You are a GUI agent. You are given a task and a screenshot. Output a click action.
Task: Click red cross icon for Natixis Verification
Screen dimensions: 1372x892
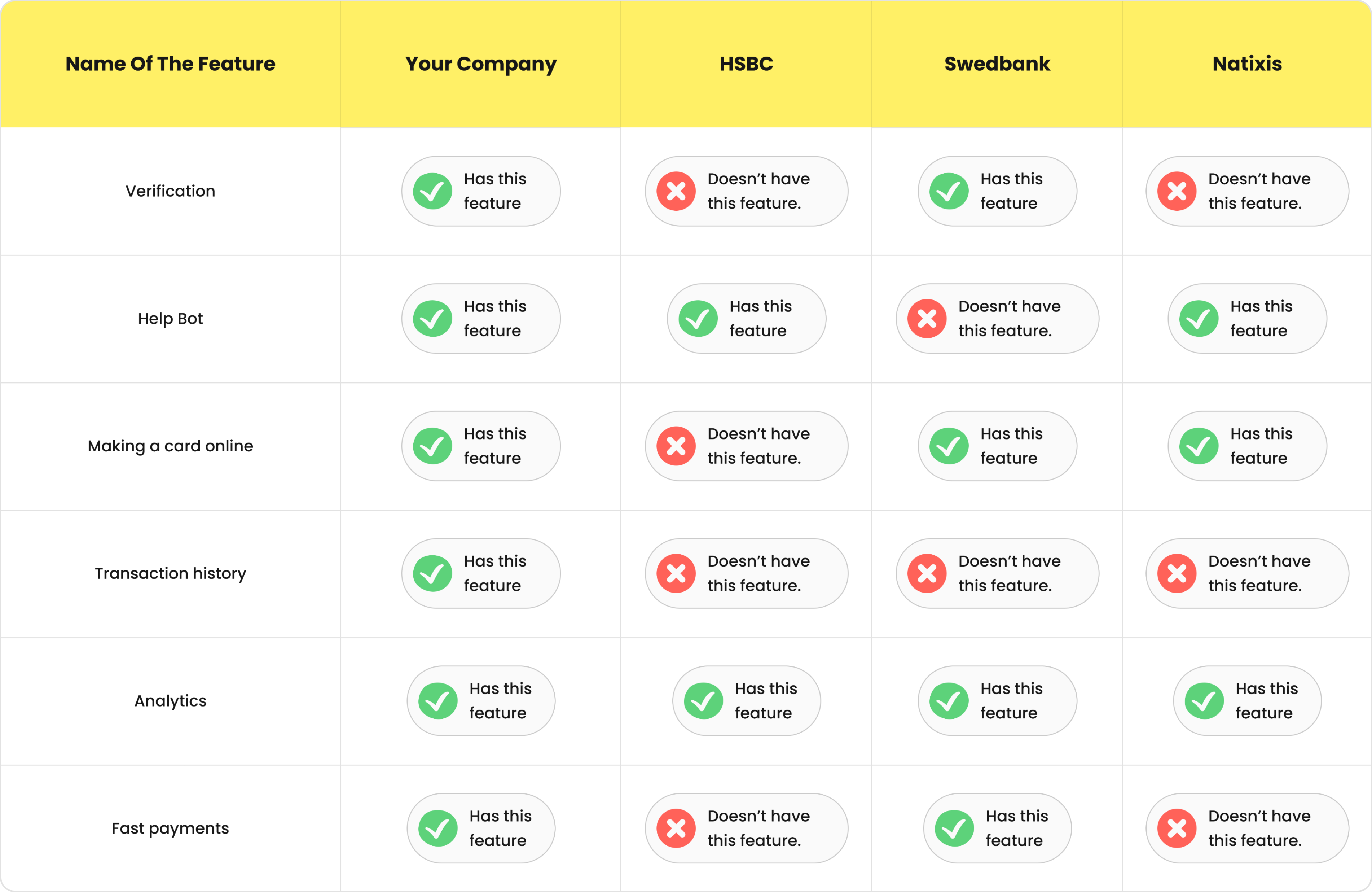[x=1177, y=192]
